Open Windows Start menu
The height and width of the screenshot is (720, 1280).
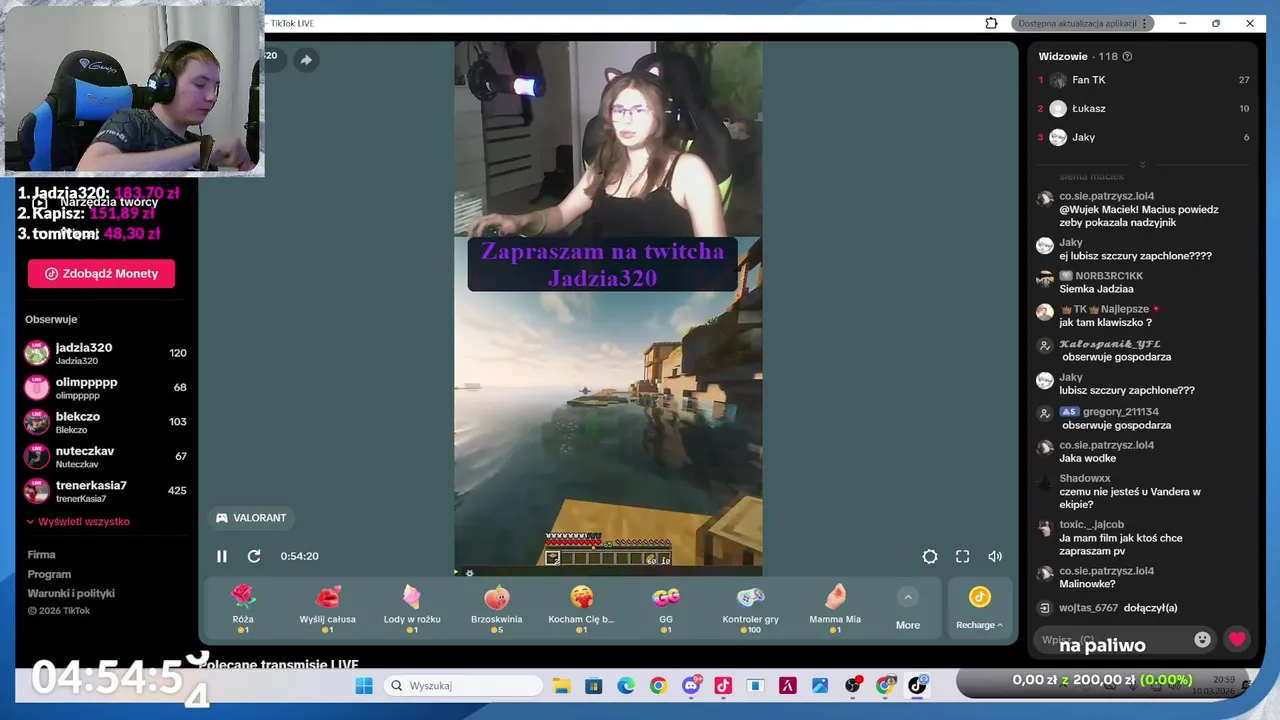point(364,685)
